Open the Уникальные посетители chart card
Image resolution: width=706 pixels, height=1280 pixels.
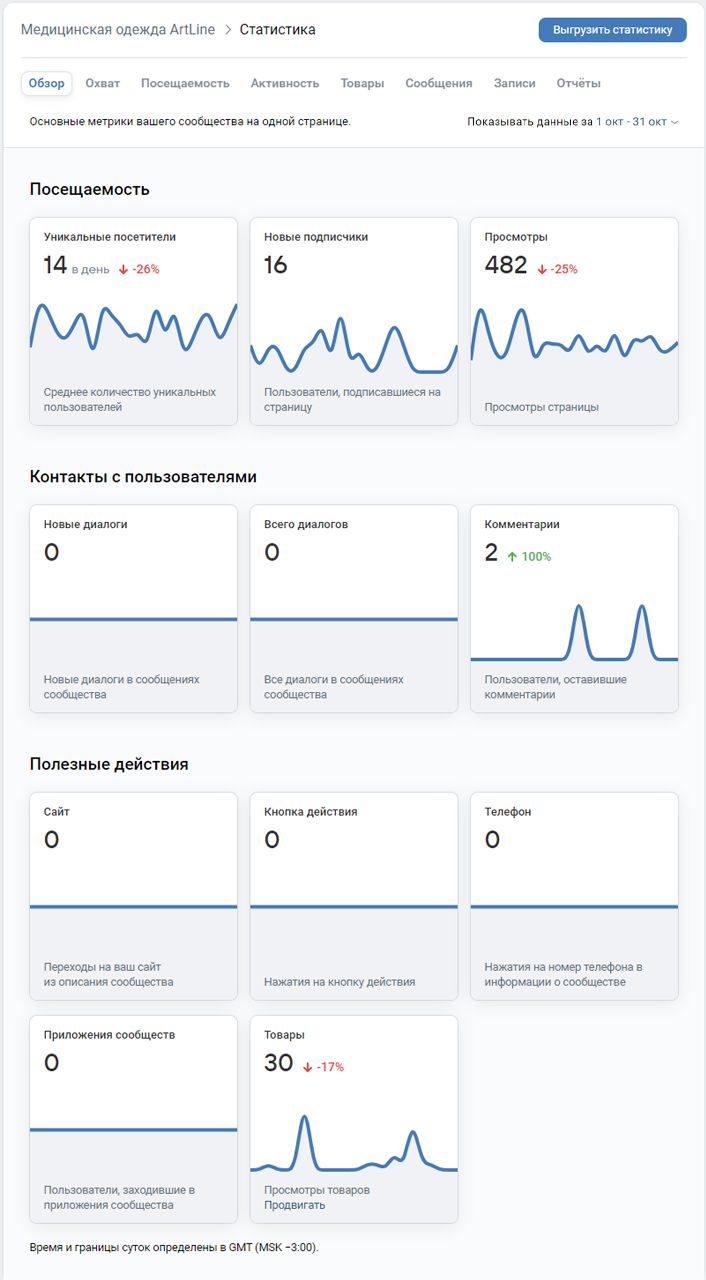tap(134, 321)
